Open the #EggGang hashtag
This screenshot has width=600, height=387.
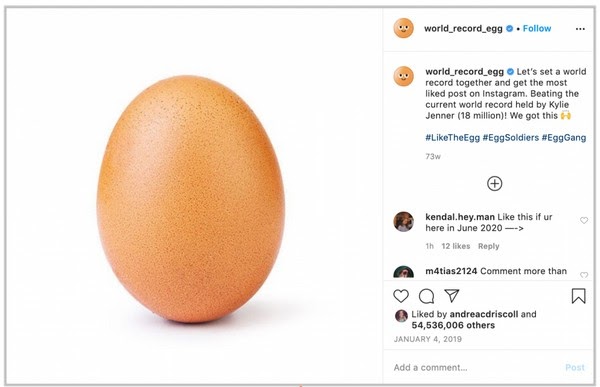tap(564, 137)
